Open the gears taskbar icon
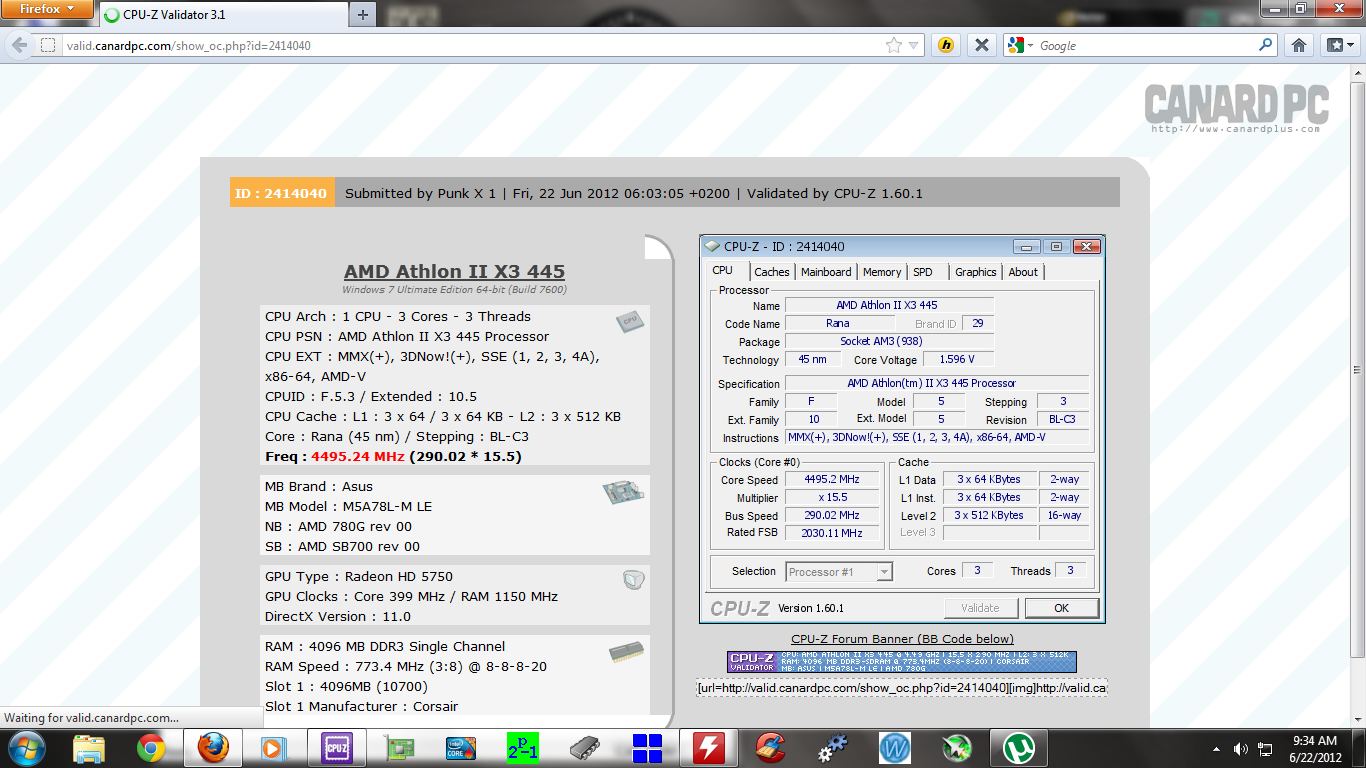The height and width of the screenshot is (768, 1366). (x=832, y=748)
